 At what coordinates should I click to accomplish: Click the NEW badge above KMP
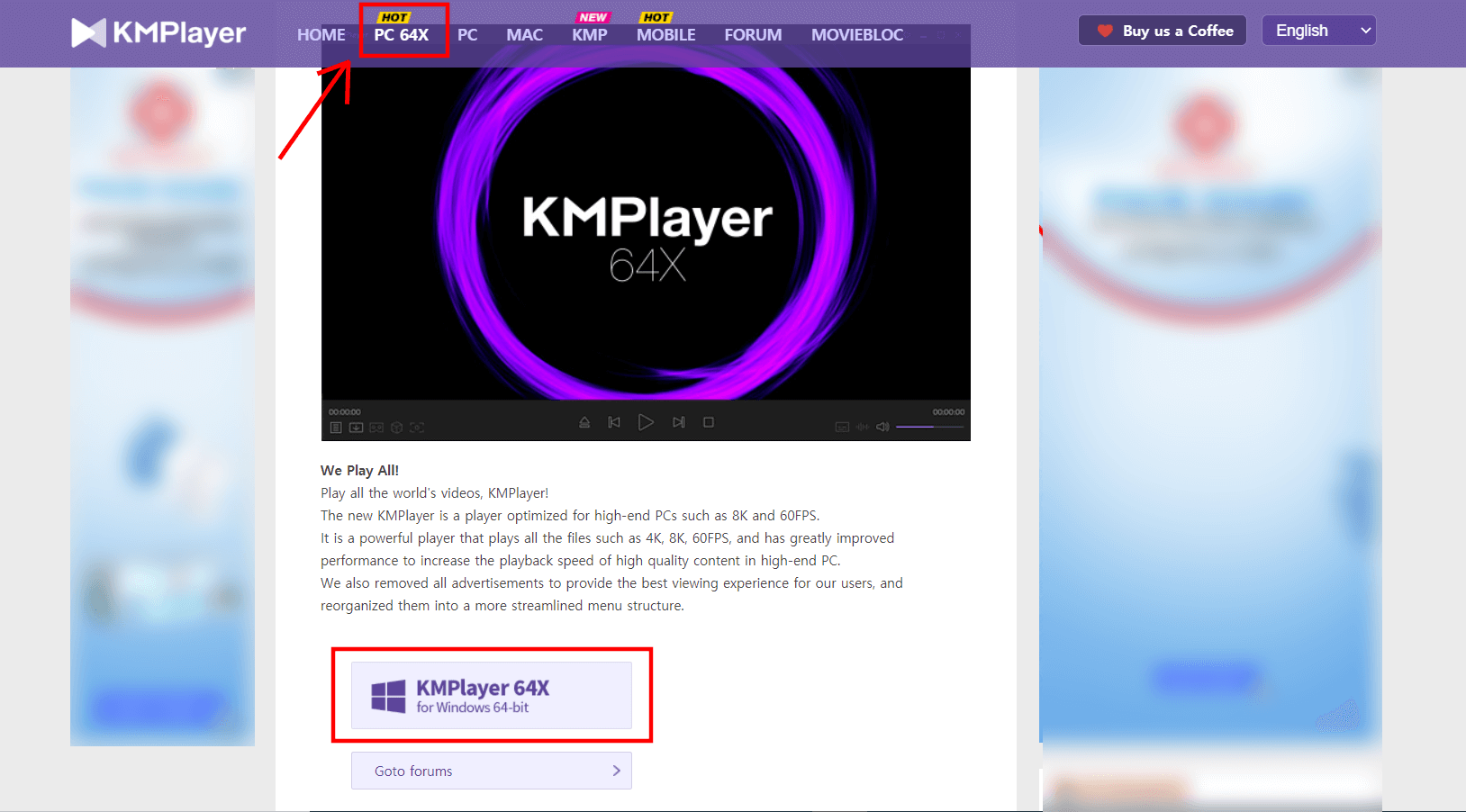[593, 17]
